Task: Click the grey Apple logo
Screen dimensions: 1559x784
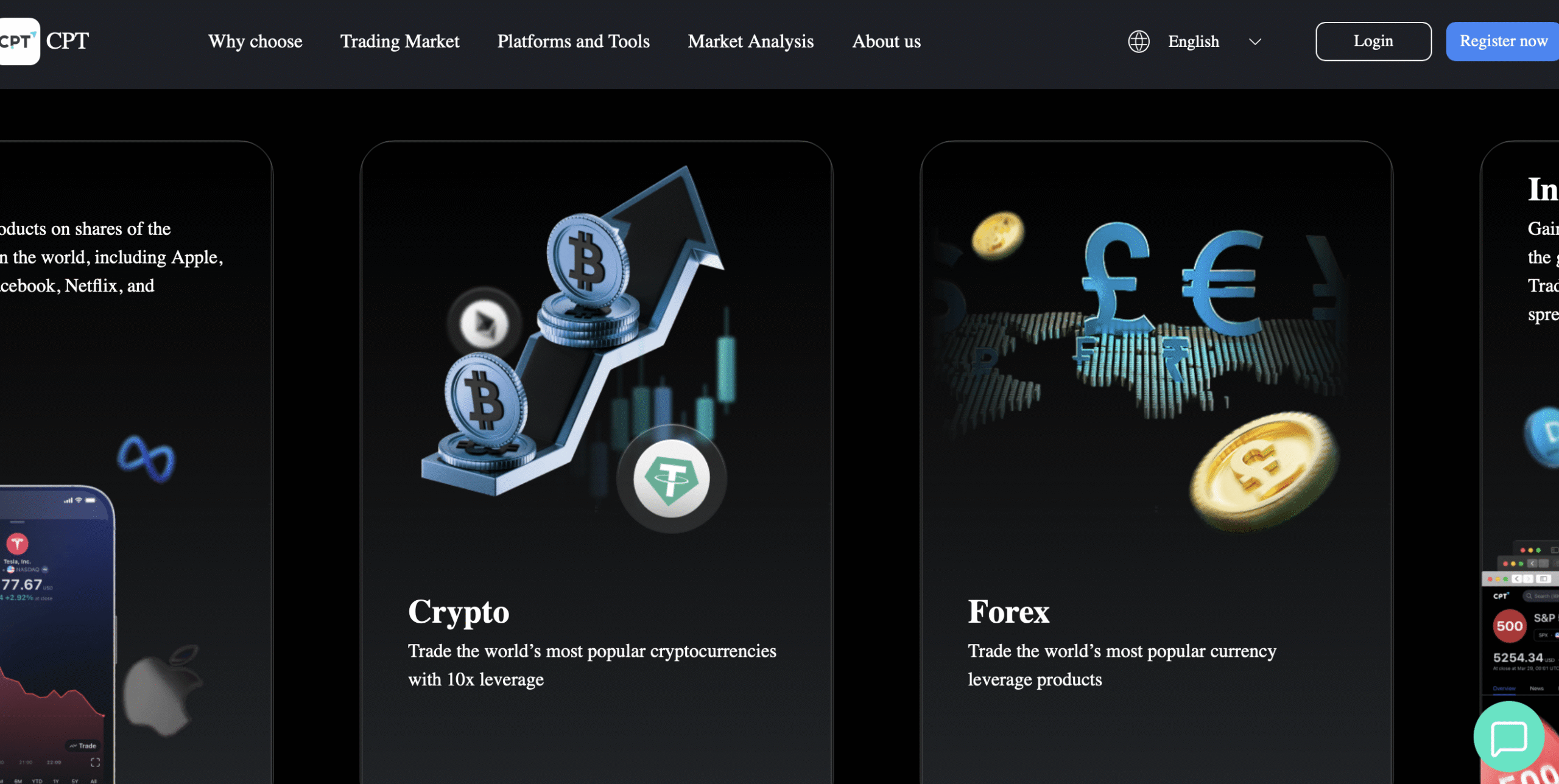Action: point(163,690)
